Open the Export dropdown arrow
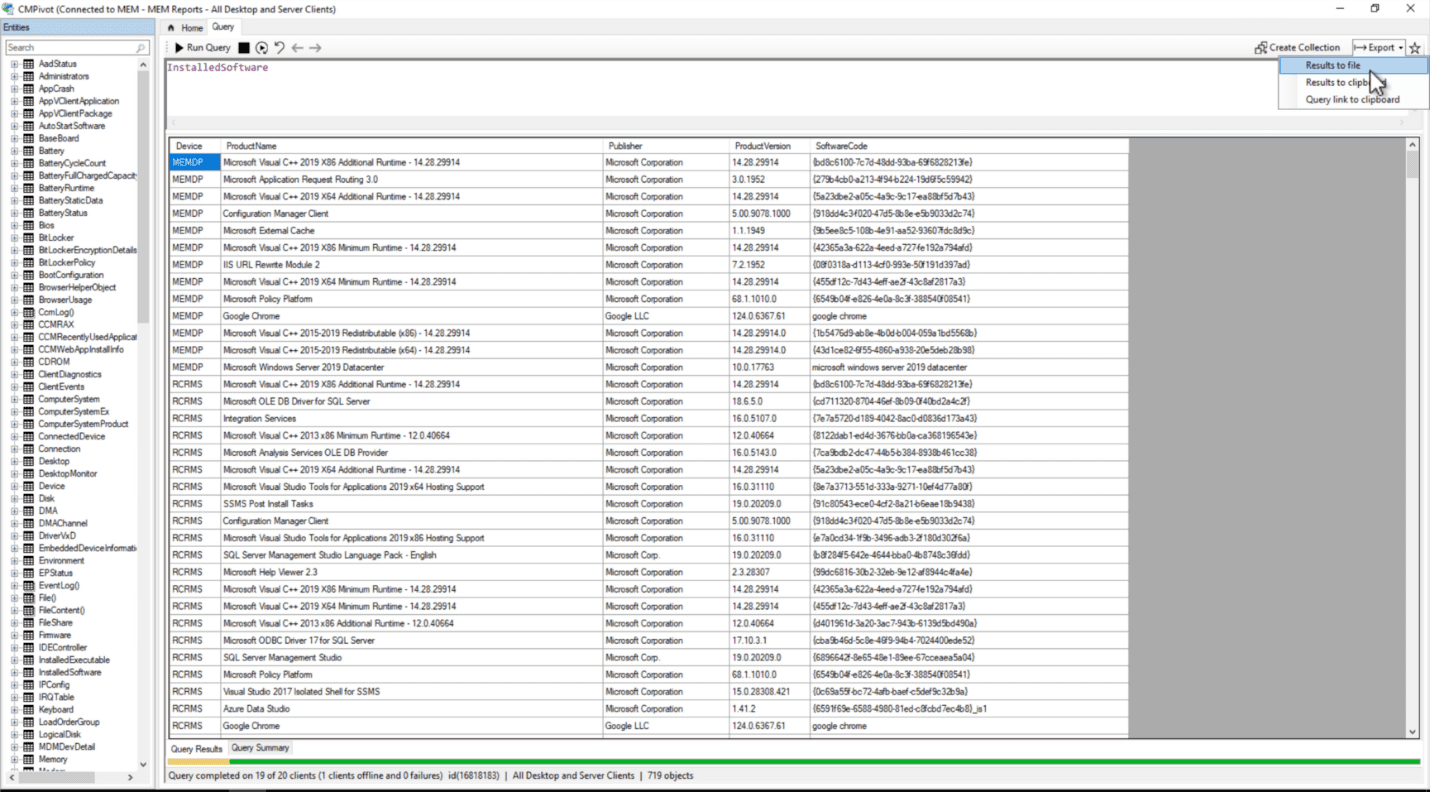The height and width of the screenshot is (792, 1430). click(x=1401, y=48)
